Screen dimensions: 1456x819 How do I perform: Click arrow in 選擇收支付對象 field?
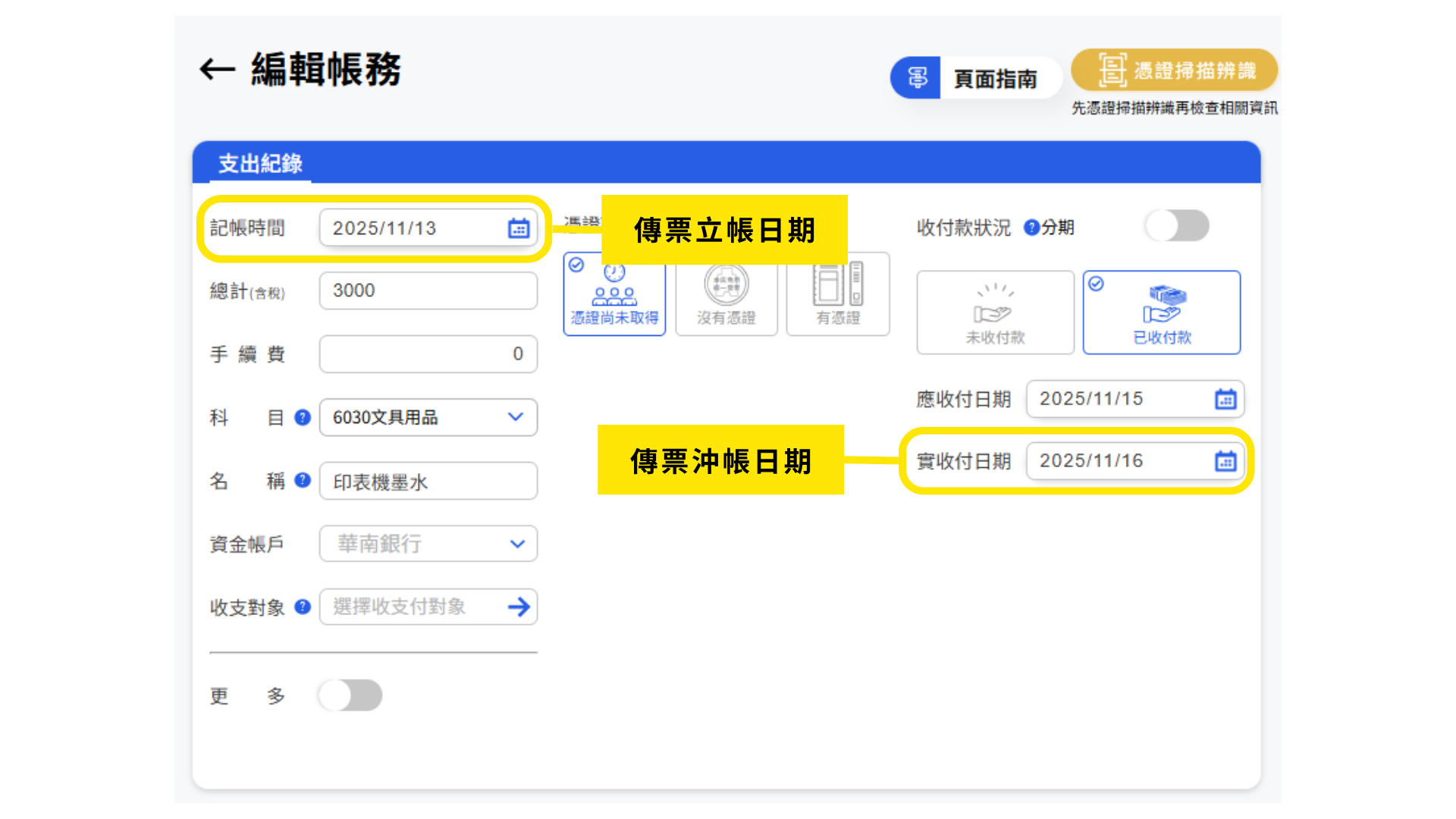coord(519,607)
